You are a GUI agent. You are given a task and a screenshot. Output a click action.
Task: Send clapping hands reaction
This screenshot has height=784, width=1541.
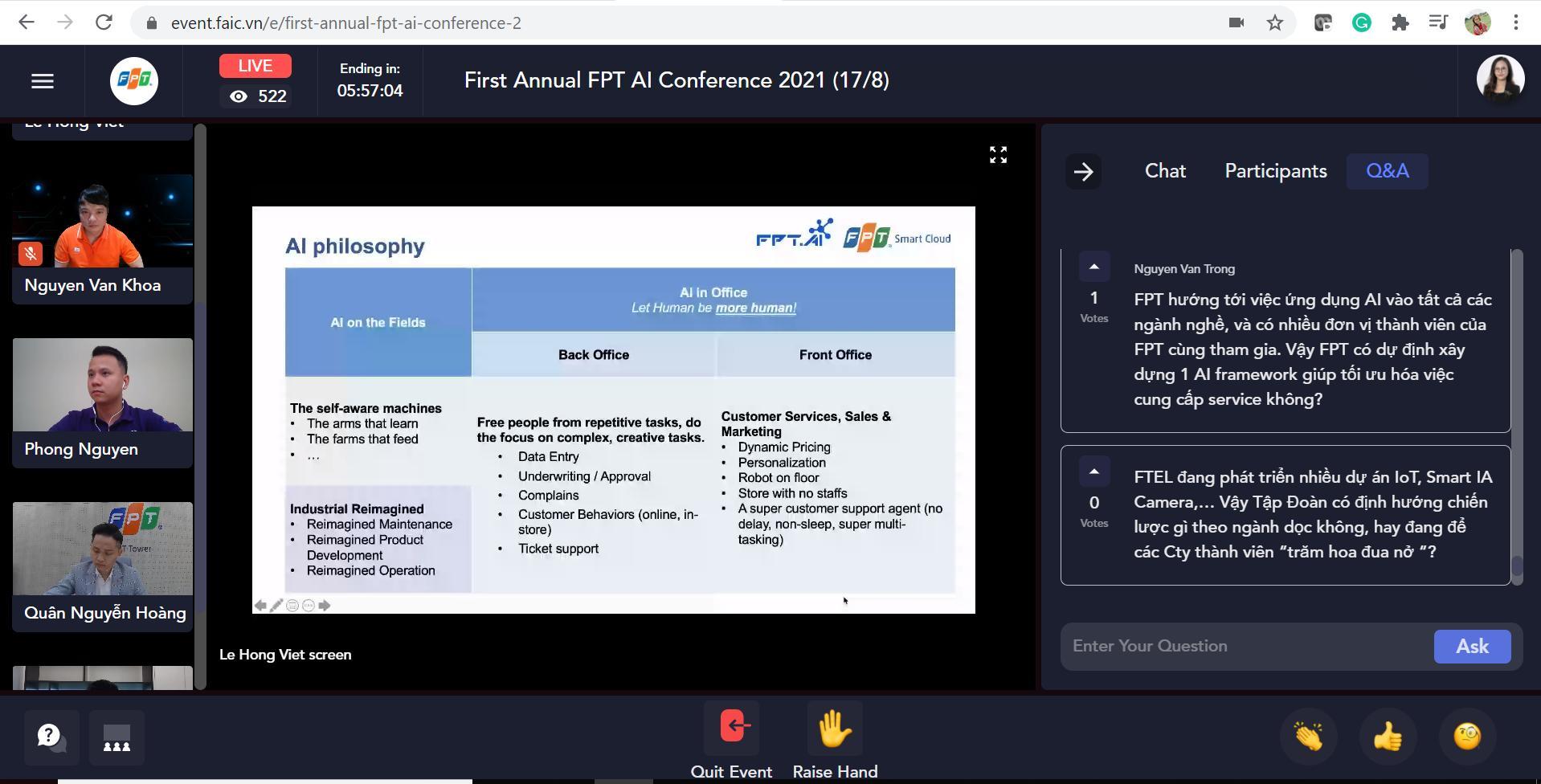[x=1308, y=737]
